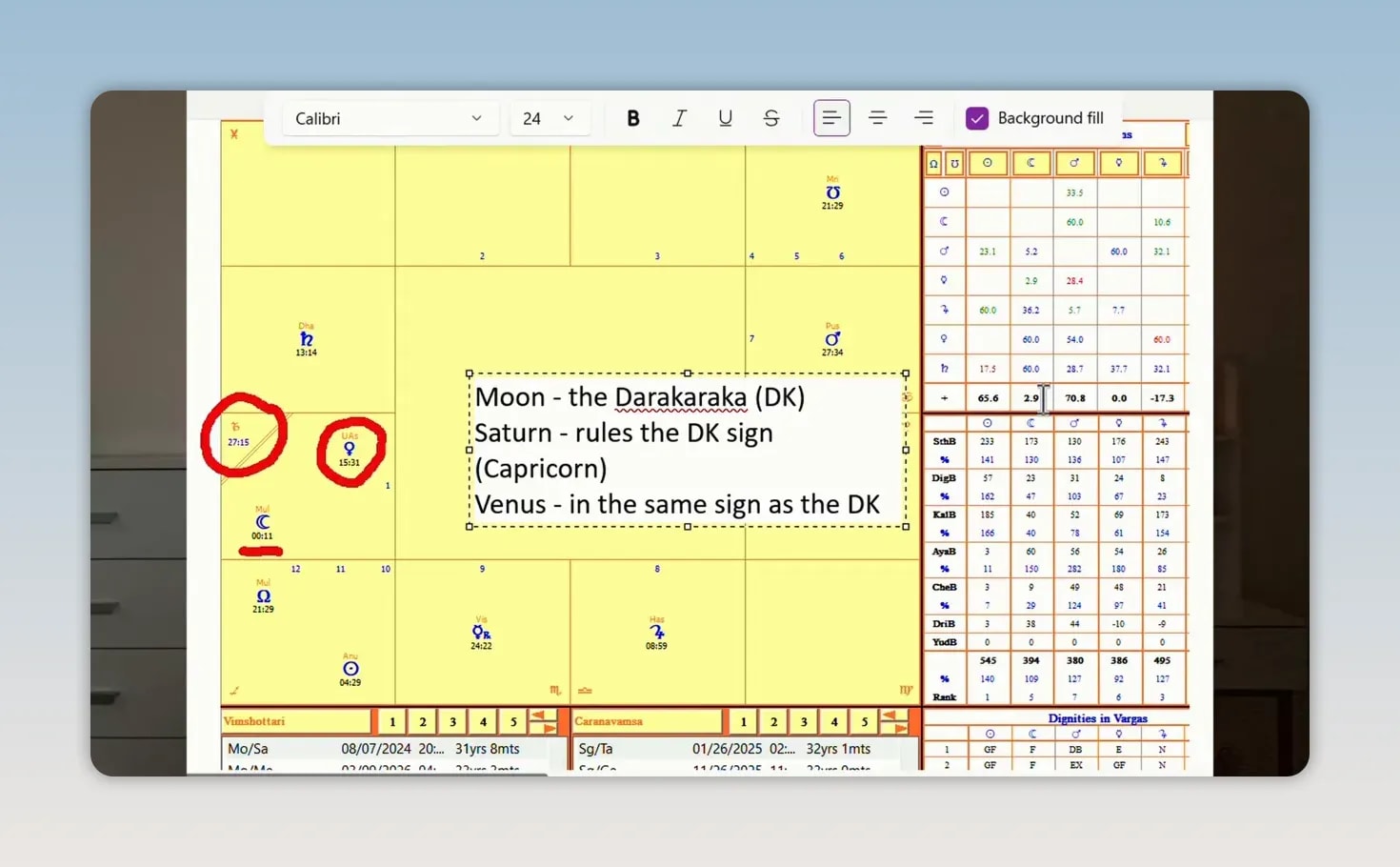This screenshot has height=867, width=1400.
Task: Click the Rahu glyph labeled Mul in the chart
Action: (x=263, y=595)
